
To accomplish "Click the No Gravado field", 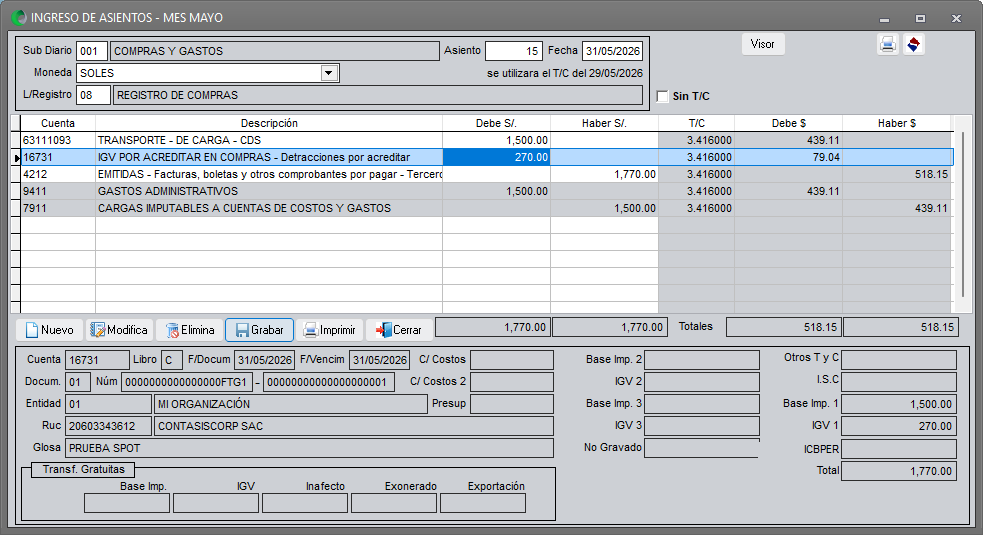I will (702, 448).
